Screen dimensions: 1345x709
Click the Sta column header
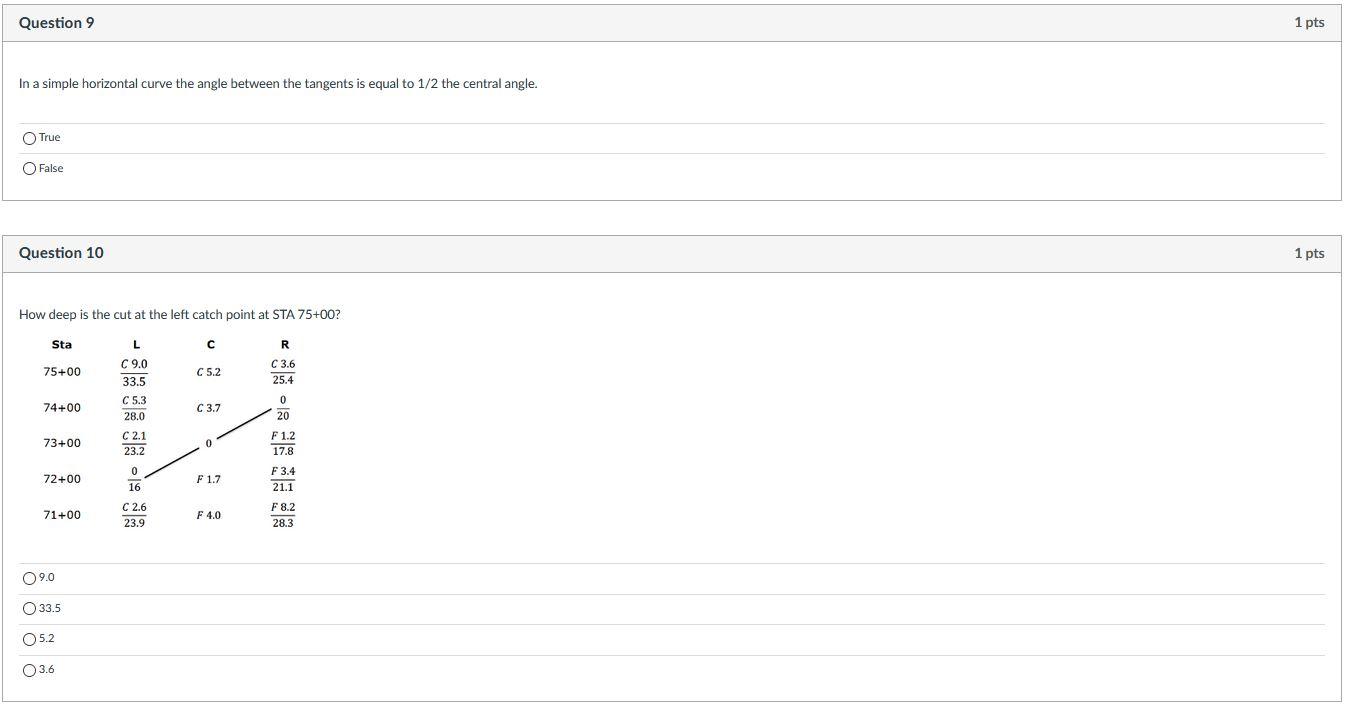(62, 345)
